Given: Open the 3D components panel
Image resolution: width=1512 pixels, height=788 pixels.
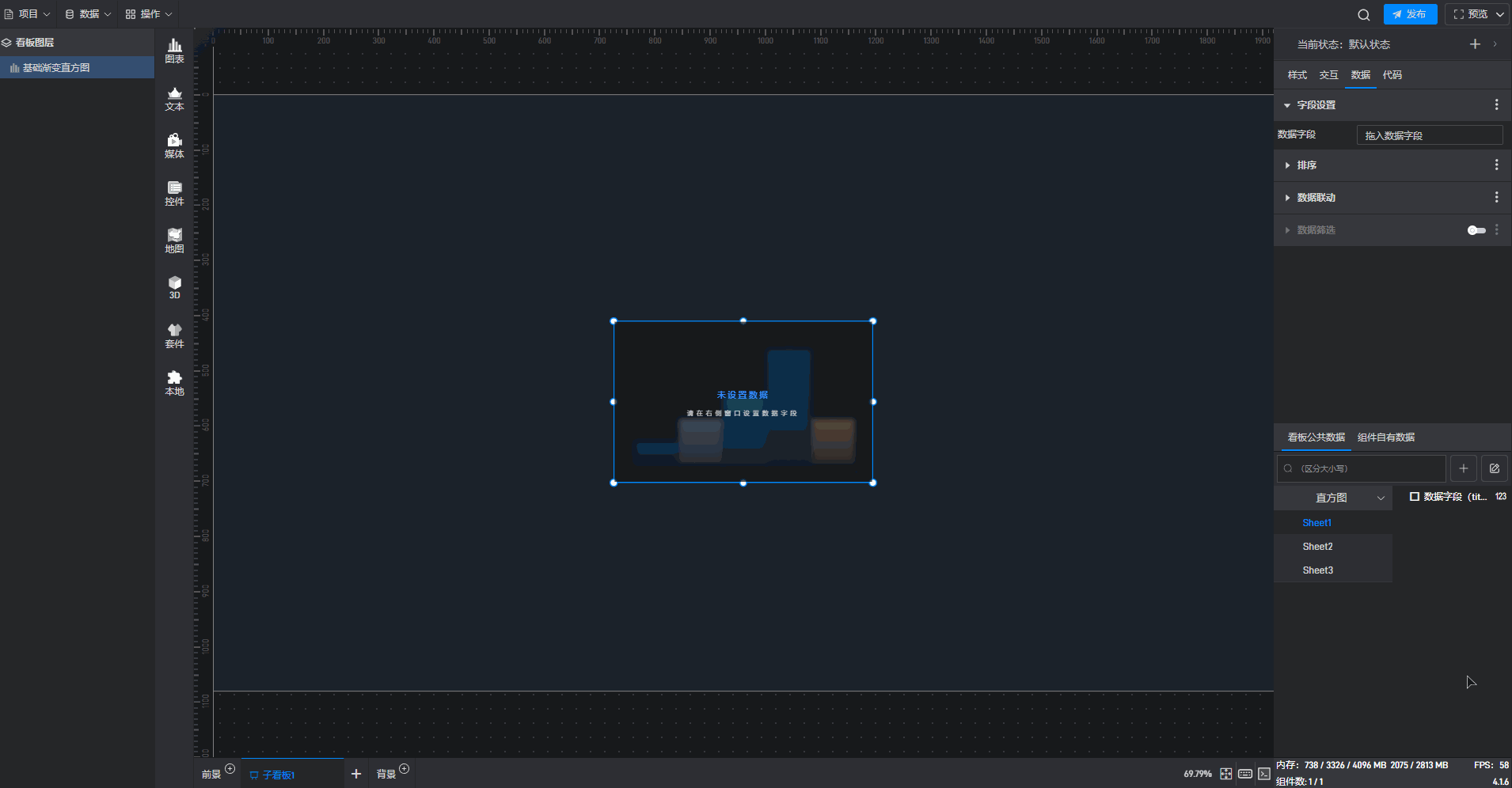Looking at the screenshot, I should point(174,287).
